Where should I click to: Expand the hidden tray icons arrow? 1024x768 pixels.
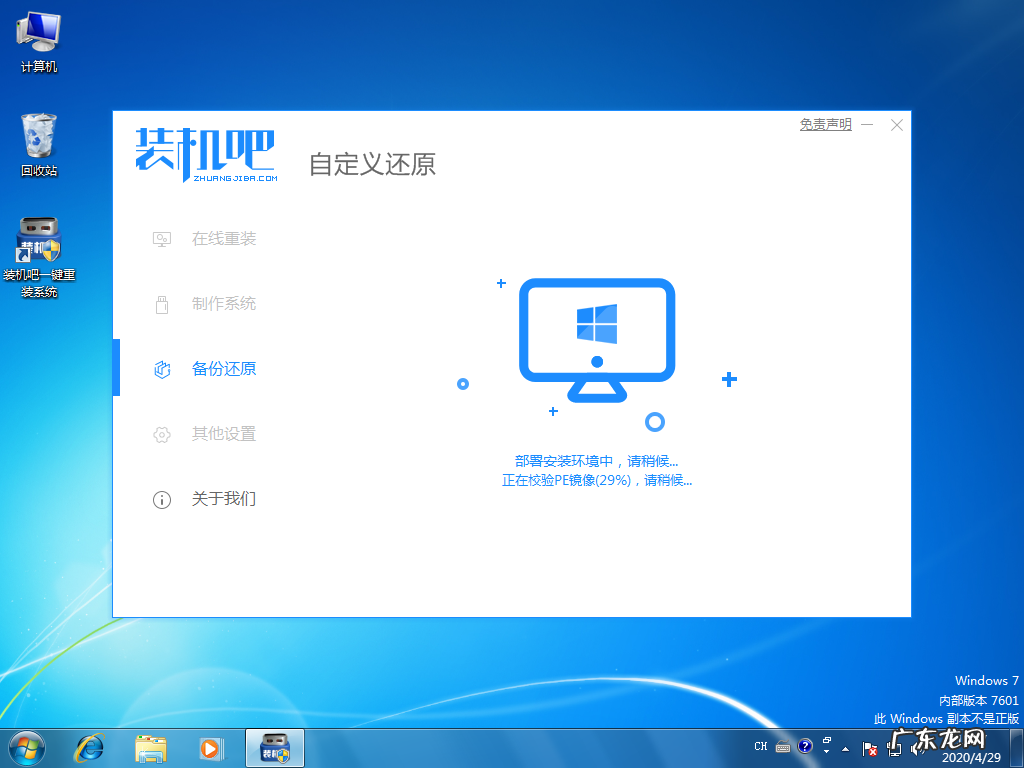coord(846,748)
